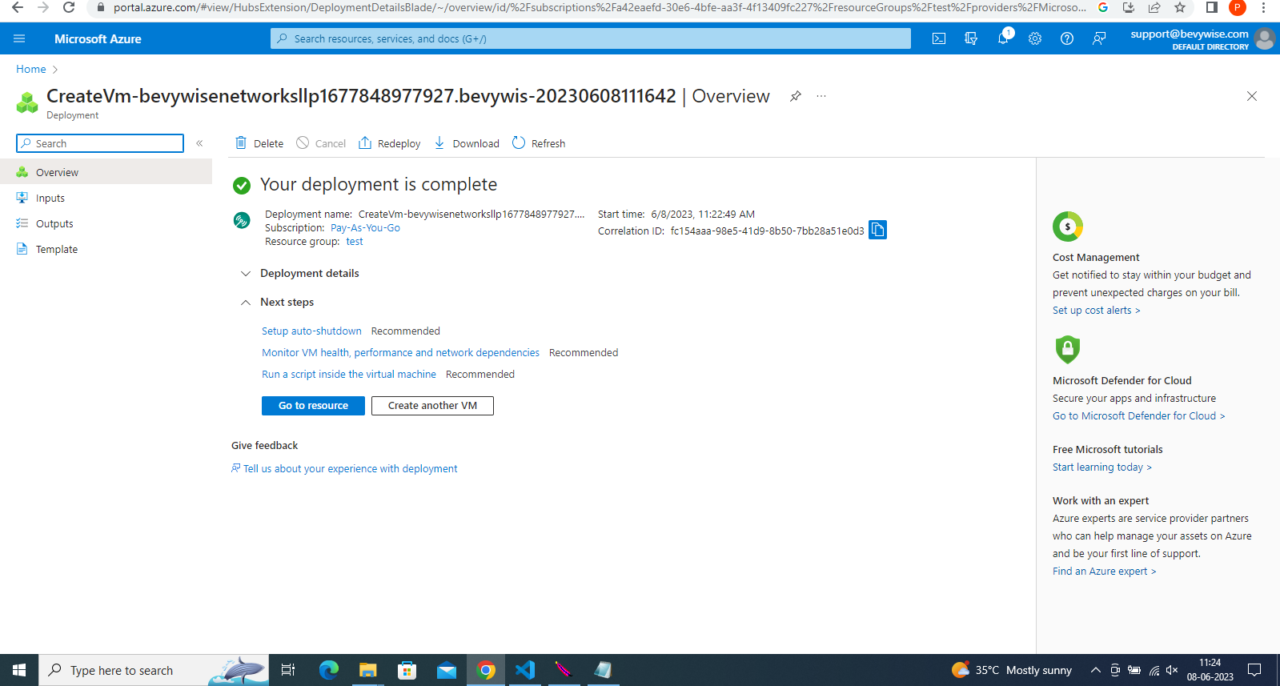Close the deployment overview blade
Image resolution: width=1280 pixels, height=686 pixels.
pyautogui.click(x=1252, y=96)
